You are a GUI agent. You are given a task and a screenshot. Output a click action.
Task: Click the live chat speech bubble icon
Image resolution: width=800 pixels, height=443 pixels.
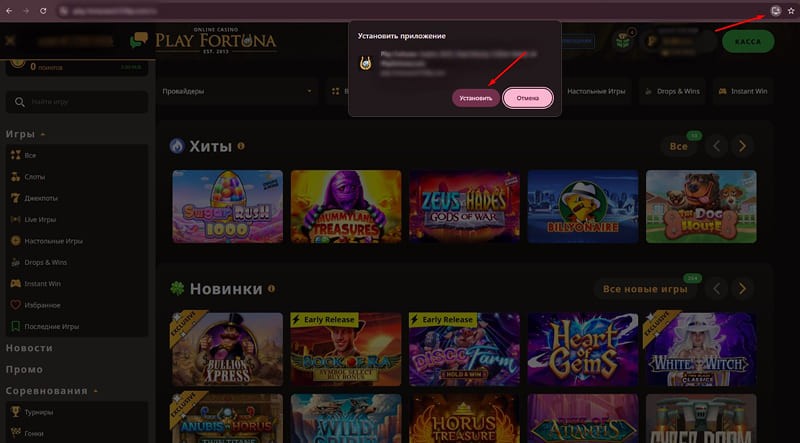(x=138, y=41)
